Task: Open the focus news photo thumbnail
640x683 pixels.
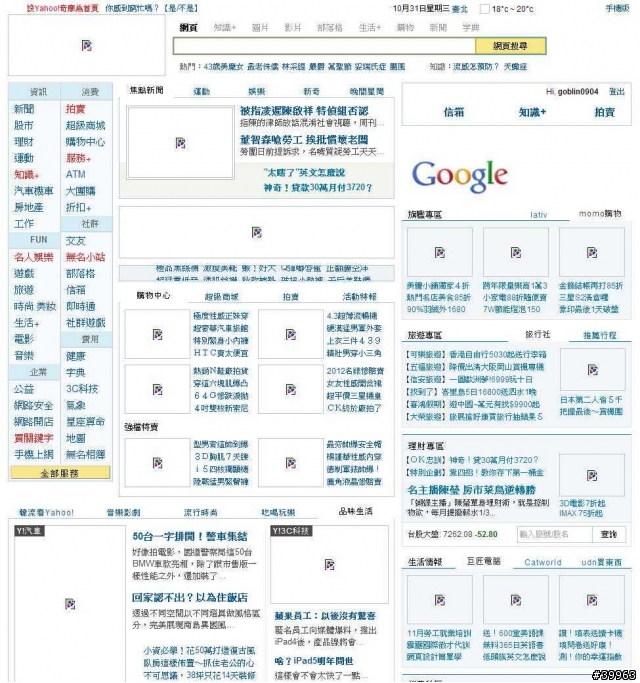Action: tap(180, 143)
